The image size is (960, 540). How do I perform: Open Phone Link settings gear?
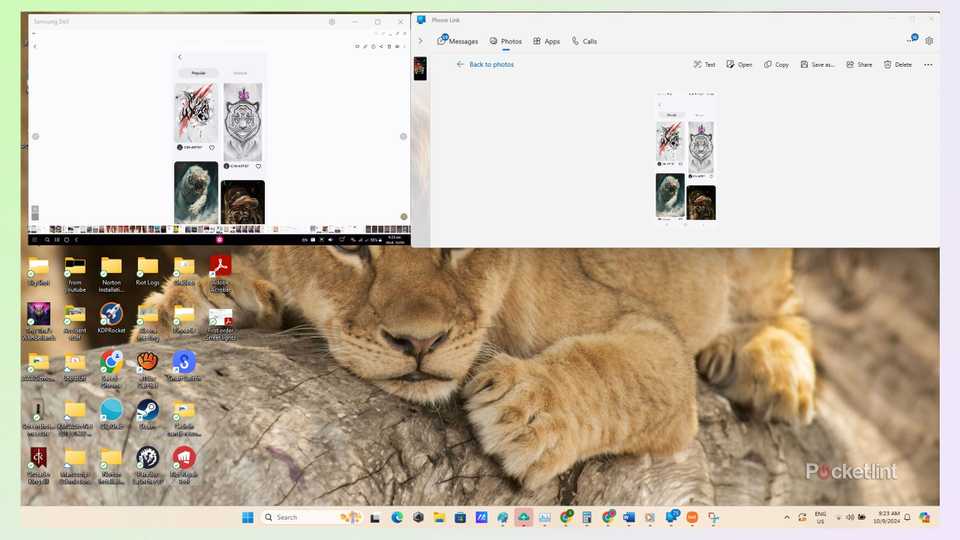tap(929, 41)
